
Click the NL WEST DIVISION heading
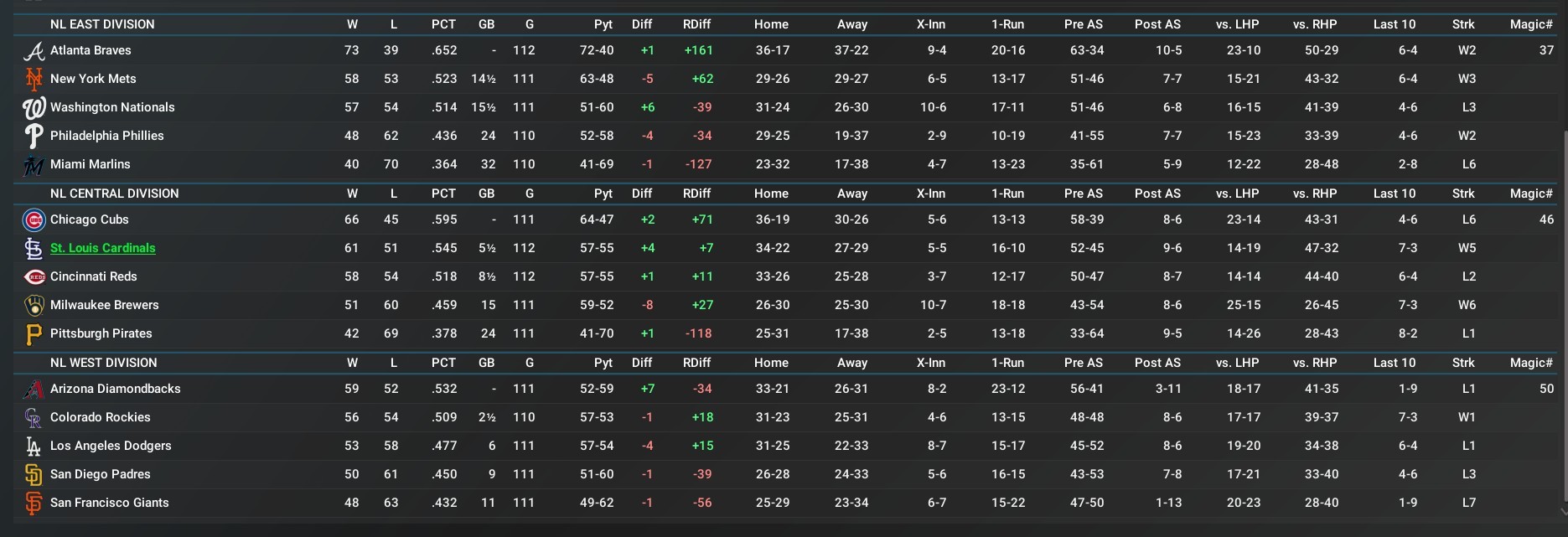[x=104, y=363]
